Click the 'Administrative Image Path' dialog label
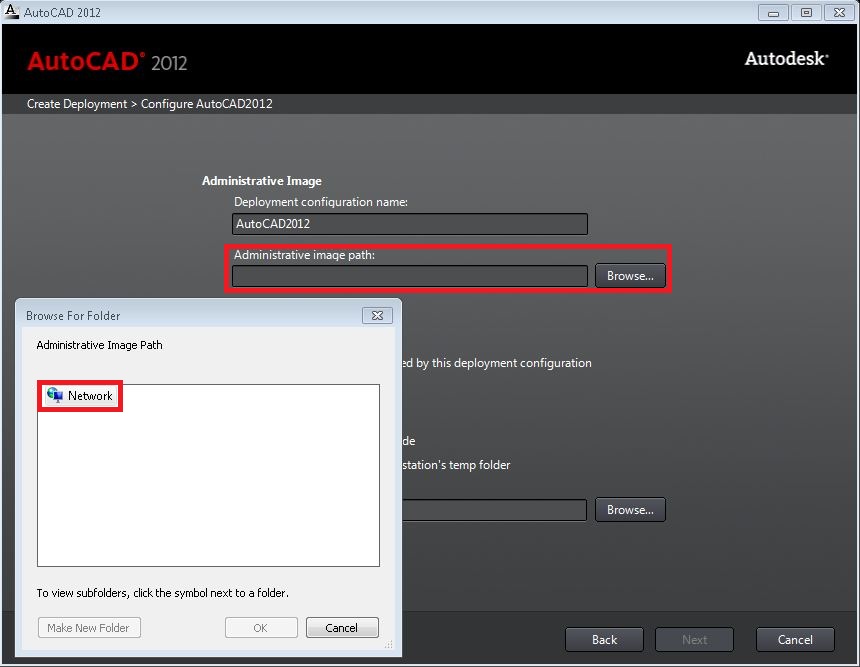Screen dimensions: 860x667 99,345
